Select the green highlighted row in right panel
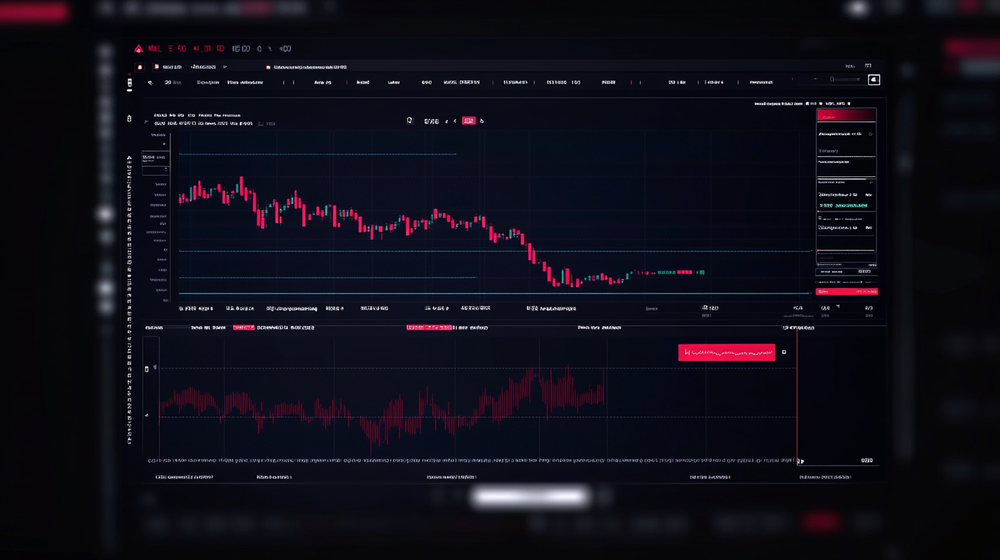The image size is (1000, 560). 845,205
